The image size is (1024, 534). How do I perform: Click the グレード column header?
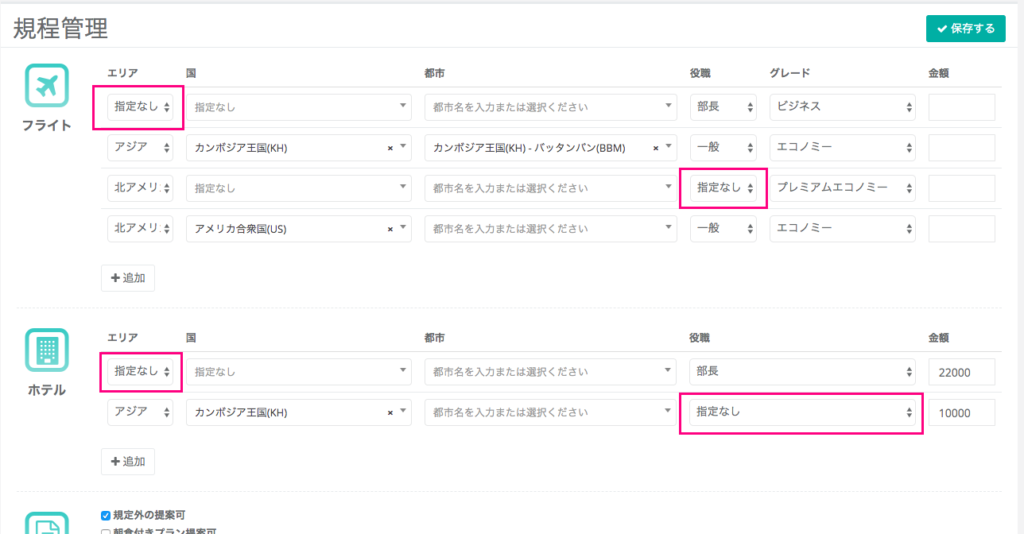[x=790, y=73]
